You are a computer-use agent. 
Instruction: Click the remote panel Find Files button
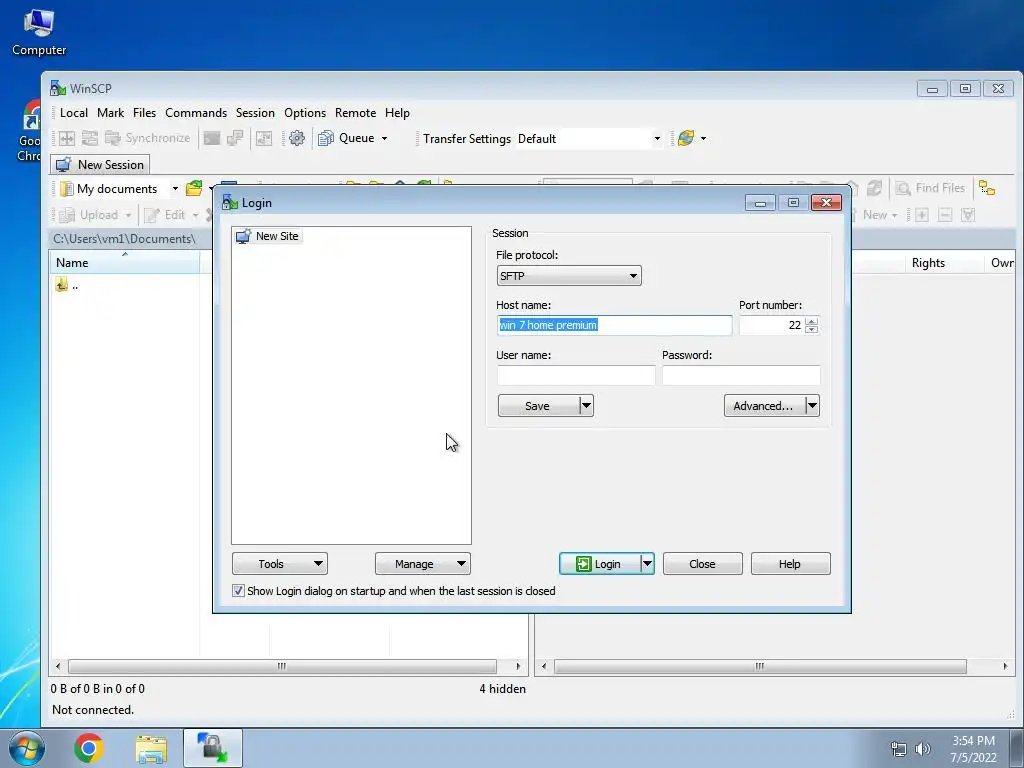931,188
